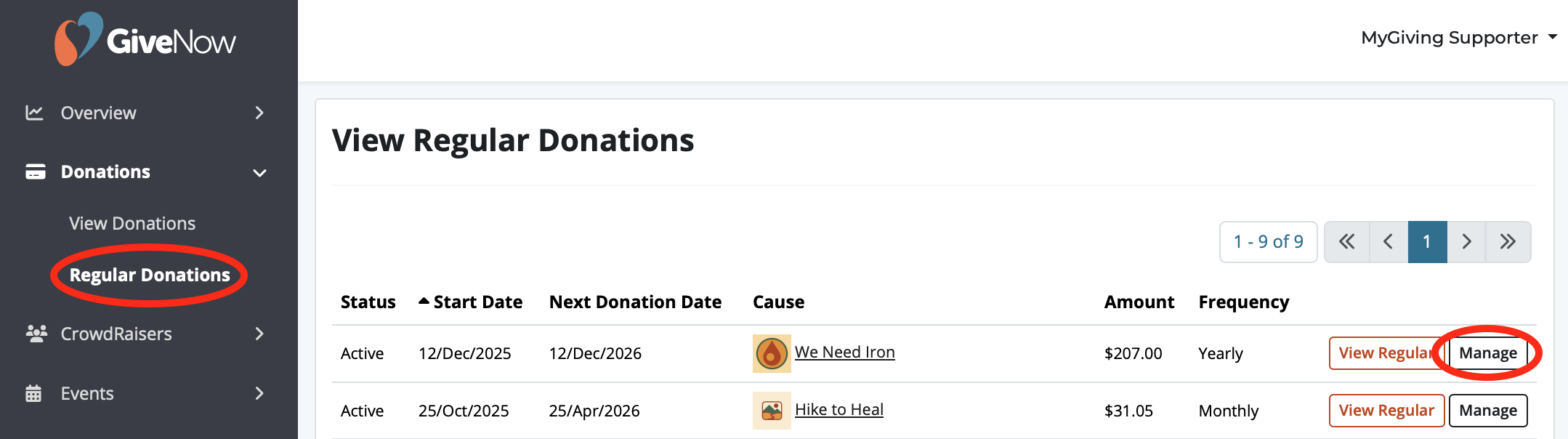Jump to first page with double-chevron icon
The width and height of the screenshot is (1568, 439).
pyautogui.click(x=1346, y=241)
